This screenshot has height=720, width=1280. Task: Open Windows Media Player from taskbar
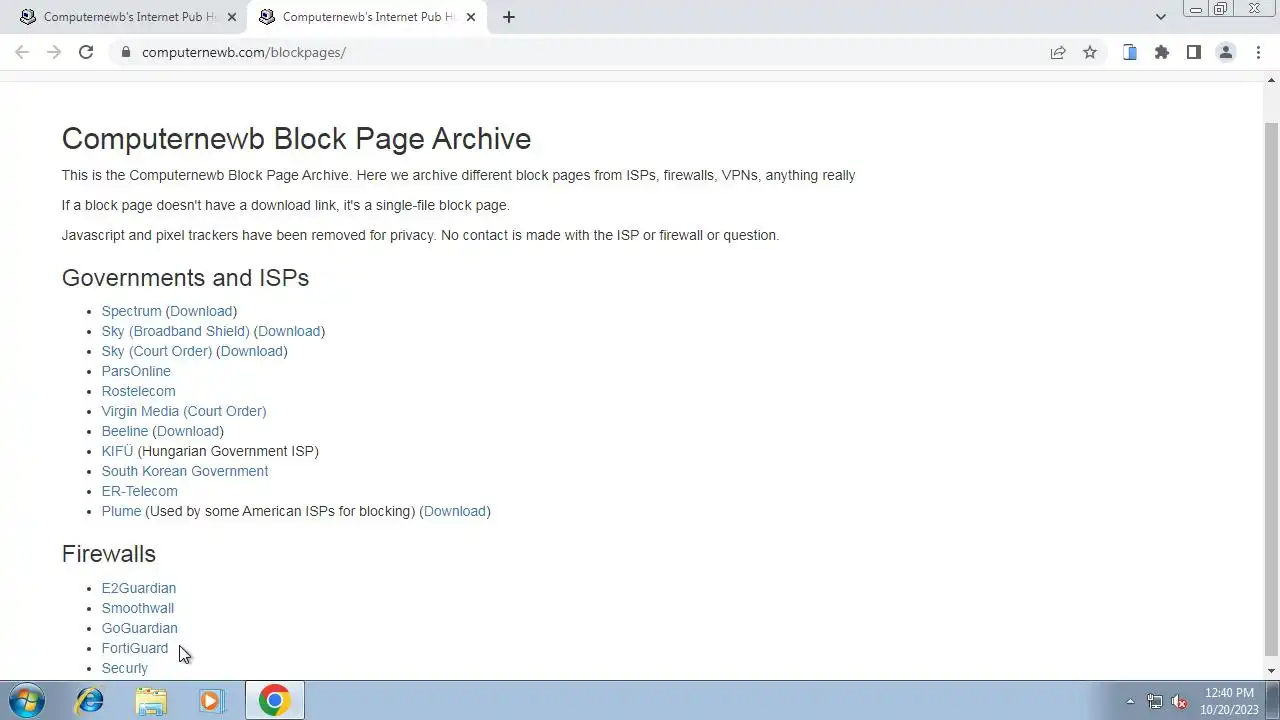[211, 700]
